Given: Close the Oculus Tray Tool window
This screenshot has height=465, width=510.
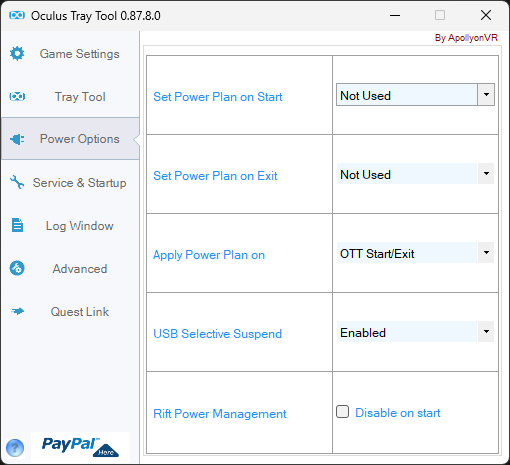Looking at the screenshot, I should [486, 15].
